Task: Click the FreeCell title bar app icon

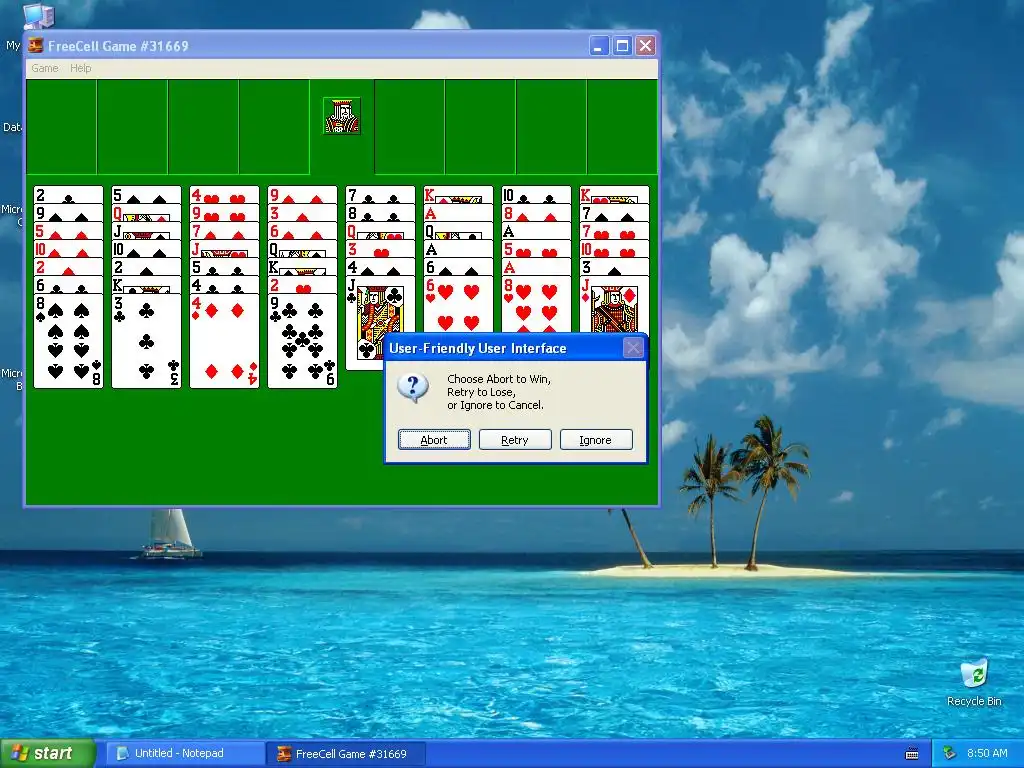Action: (35, 46)
